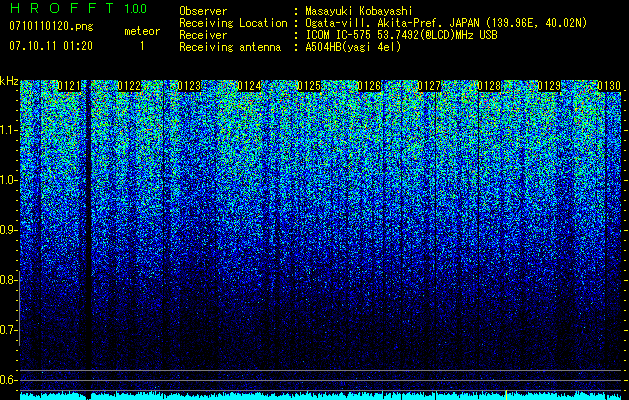Click the meteor count label
Image resolution: width=629 pixels, height=400 pixels.
coord(142,31)
